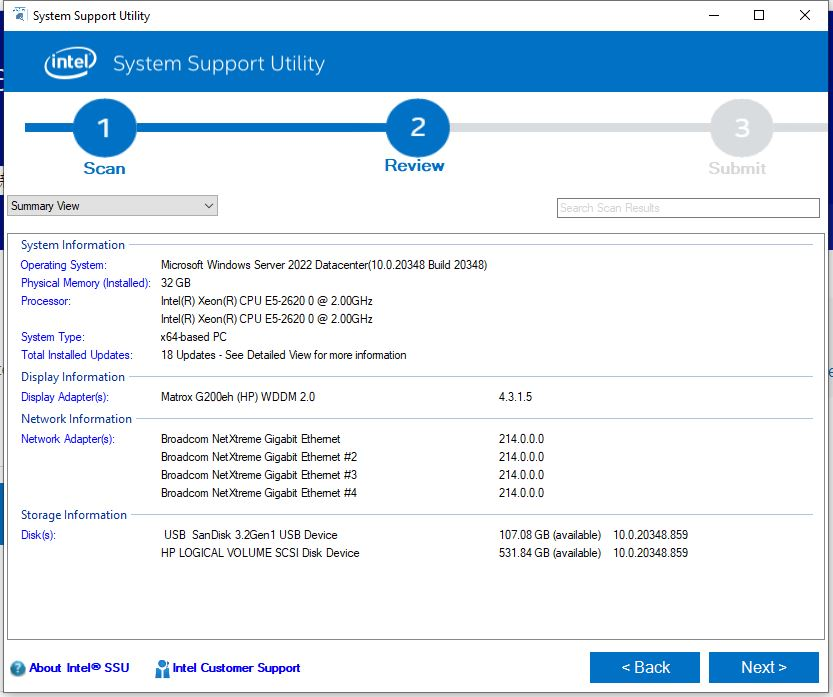Click the Storage Information section heading

pos(74,515)
